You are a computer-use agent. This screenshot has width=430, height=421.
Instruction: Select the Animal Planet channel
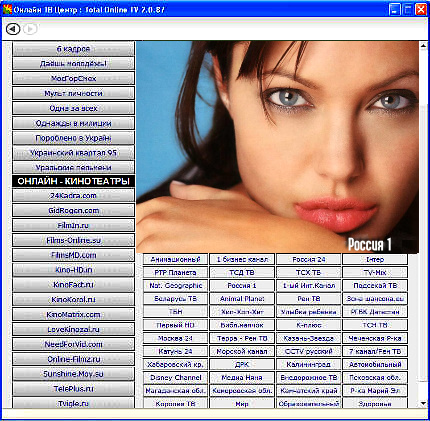(x=242, y=299)
